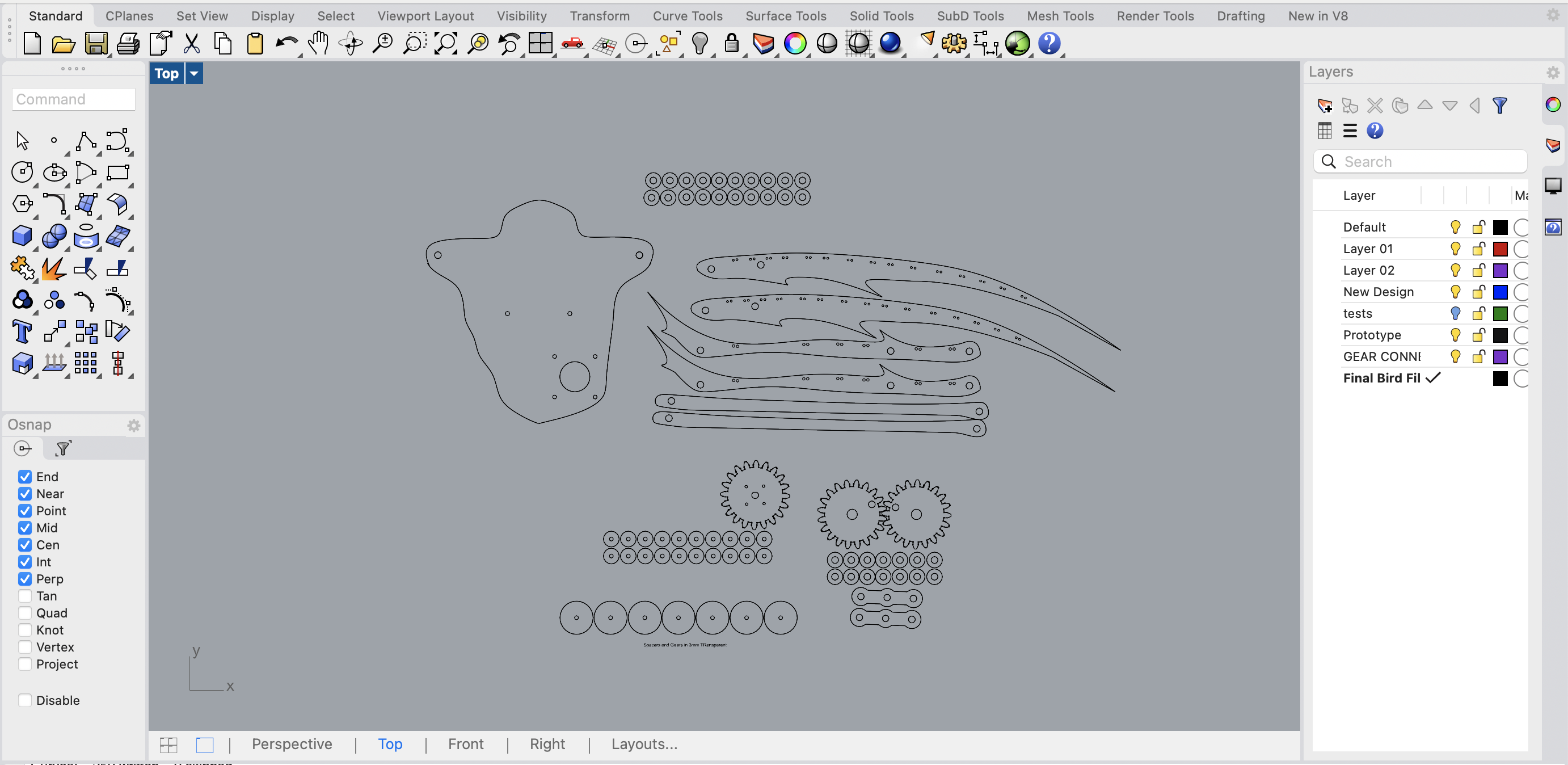The width and height of the screenshot is (1568, 765).
Task: Click the Zoom Window magnifier icon
Action: pyautogui.click(x=414, y=44)
